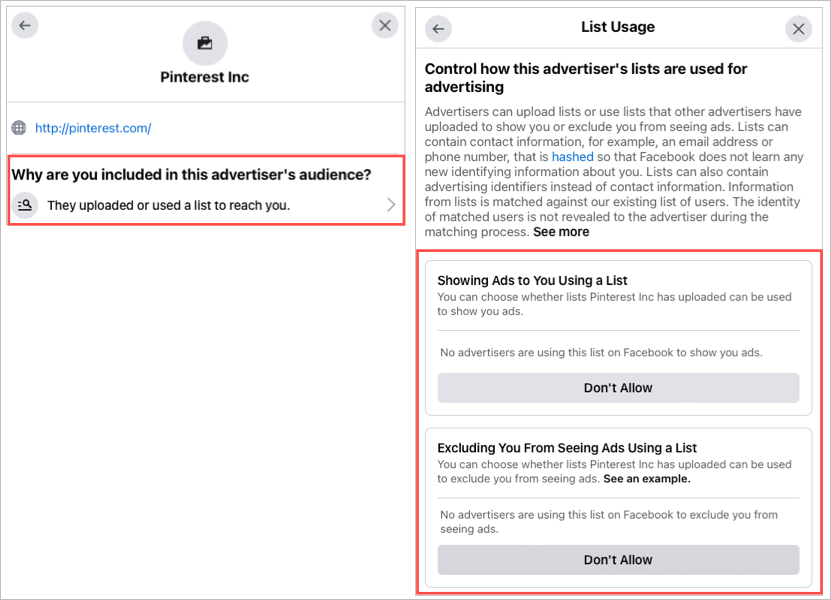Click 'Why are you included' heading

(x=191, y=175)
